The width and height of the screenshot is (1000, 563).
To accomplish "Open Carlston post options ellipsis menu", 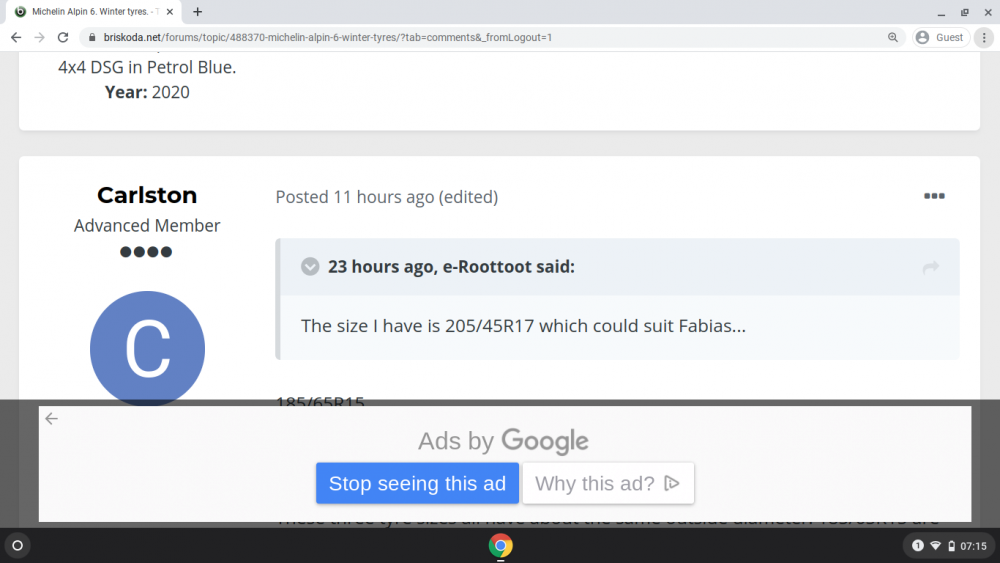I will [934, 196].
